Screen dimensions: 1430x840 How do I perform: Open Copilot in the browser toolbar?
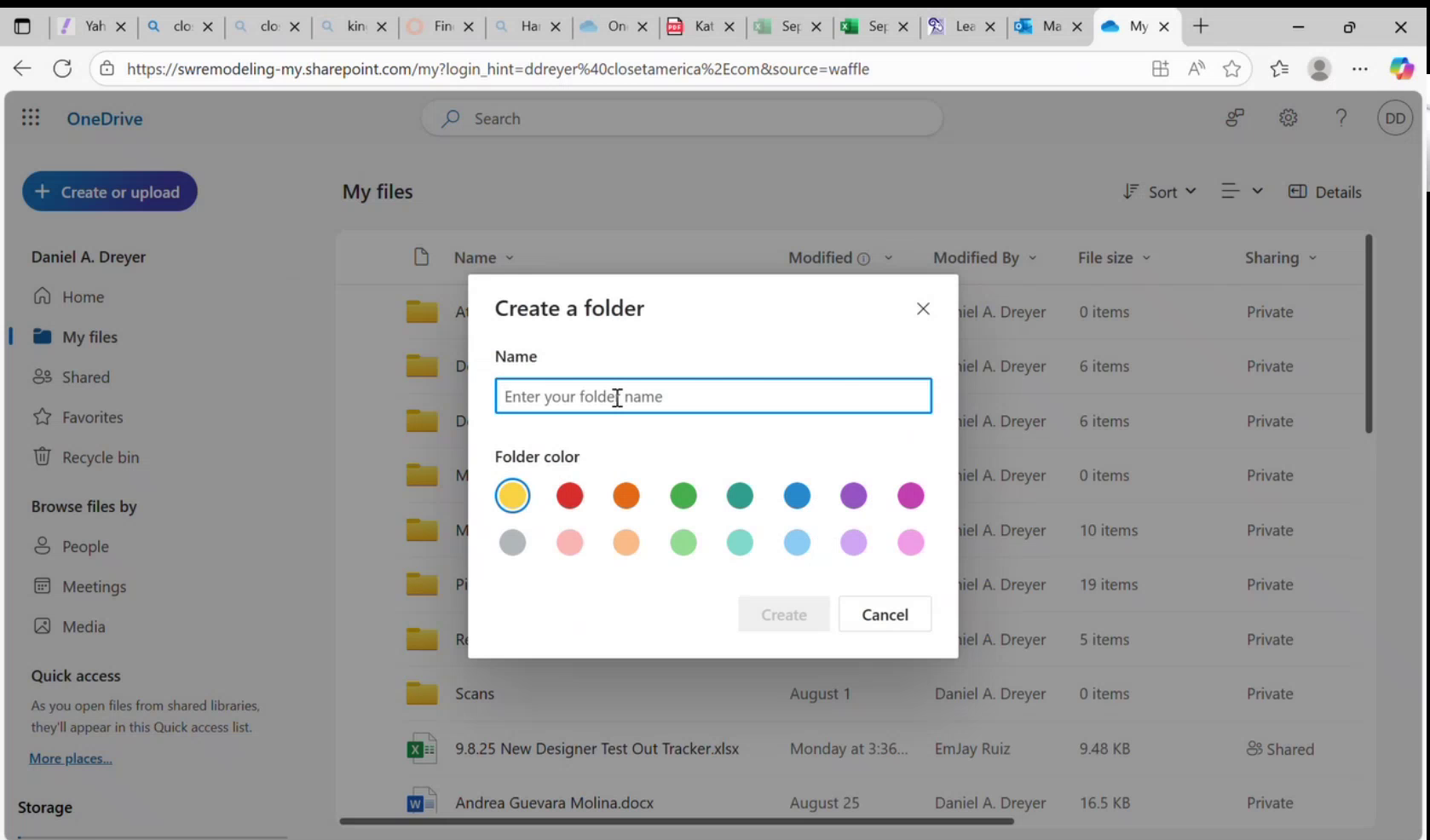[x=1401, y=68]
